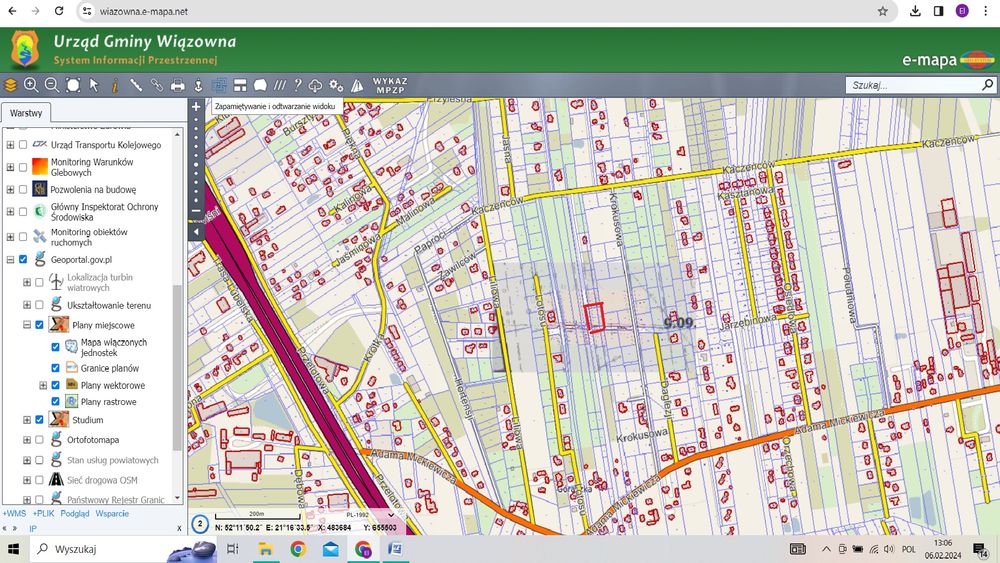The width and height of the screenshot is (1000, 563).
Task: Select the object information tool
Action: 115,86
